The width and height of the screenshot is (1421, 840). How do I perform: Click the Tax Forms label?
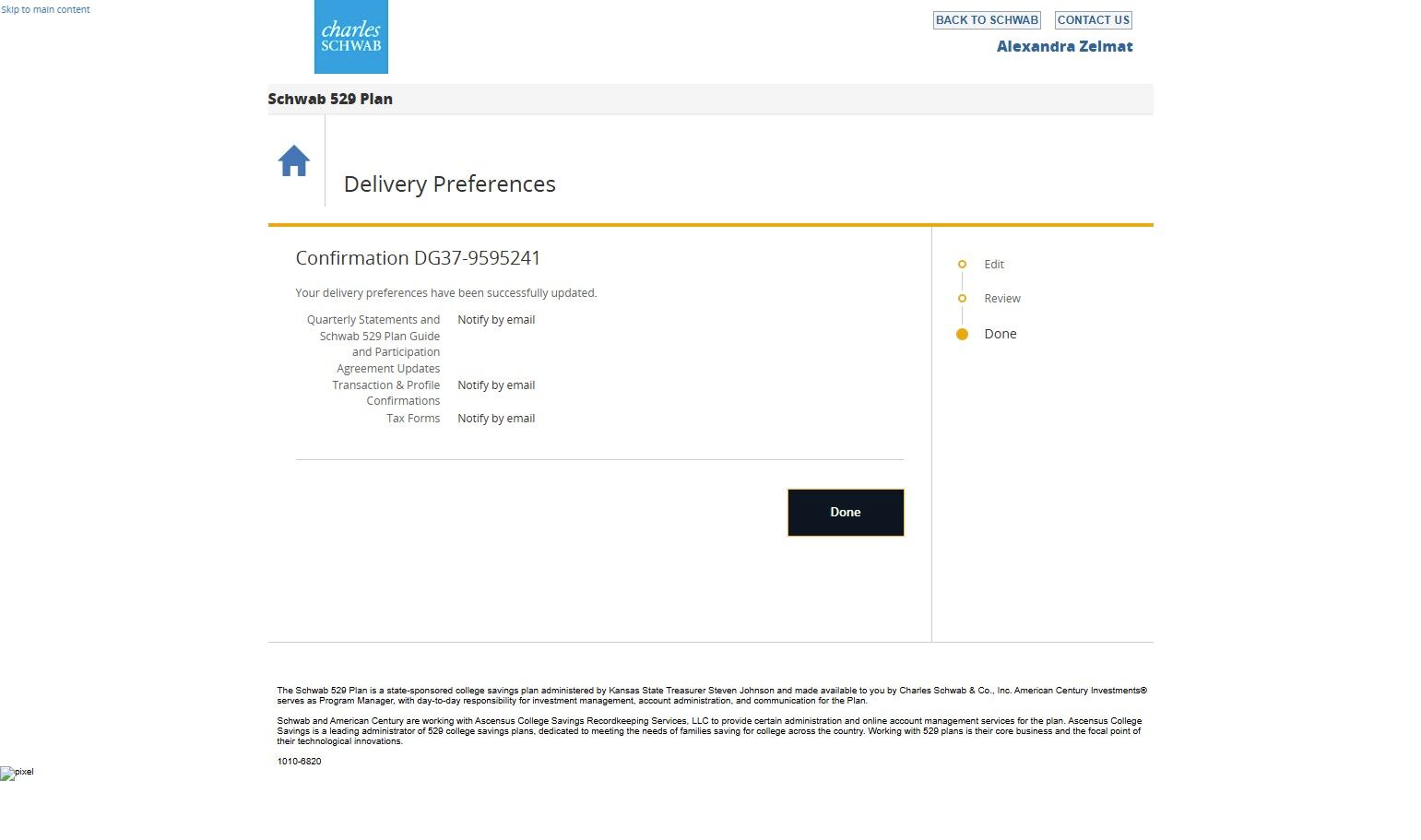pyautogui.click(x=413, y=419)
